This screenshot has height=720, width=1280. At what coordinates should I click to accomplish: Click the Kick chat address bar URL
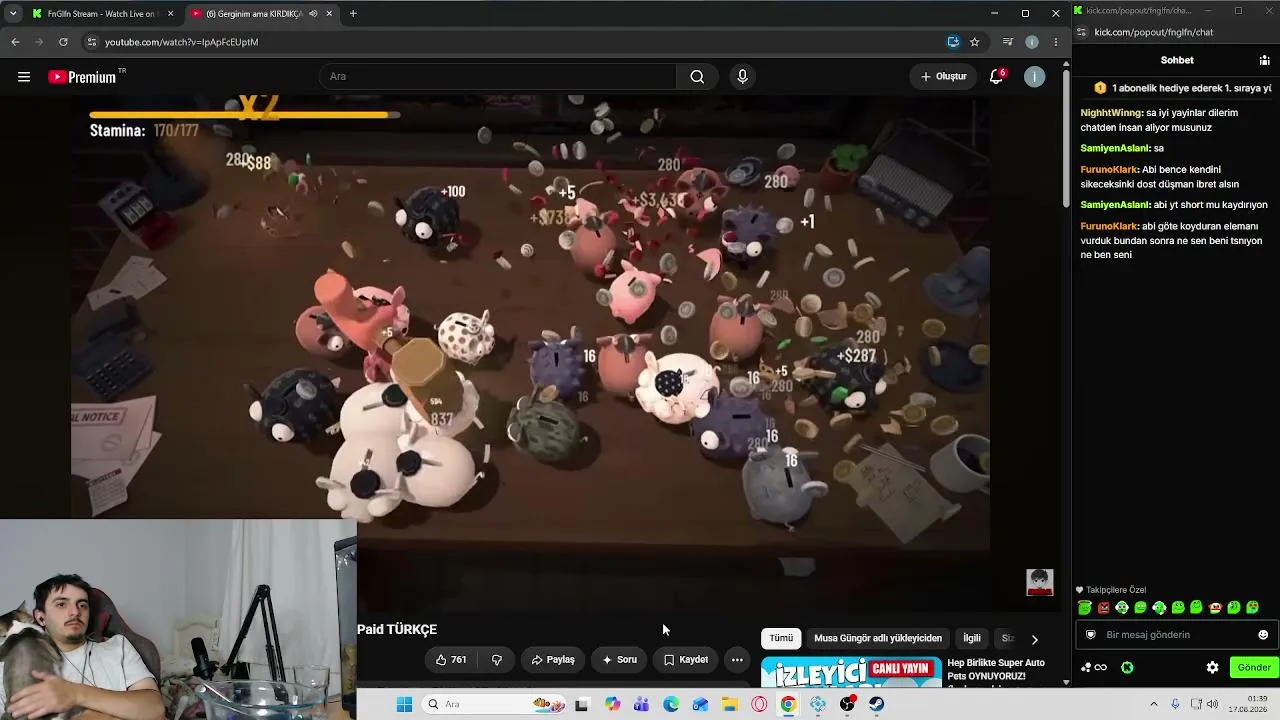pos(1154,32)
